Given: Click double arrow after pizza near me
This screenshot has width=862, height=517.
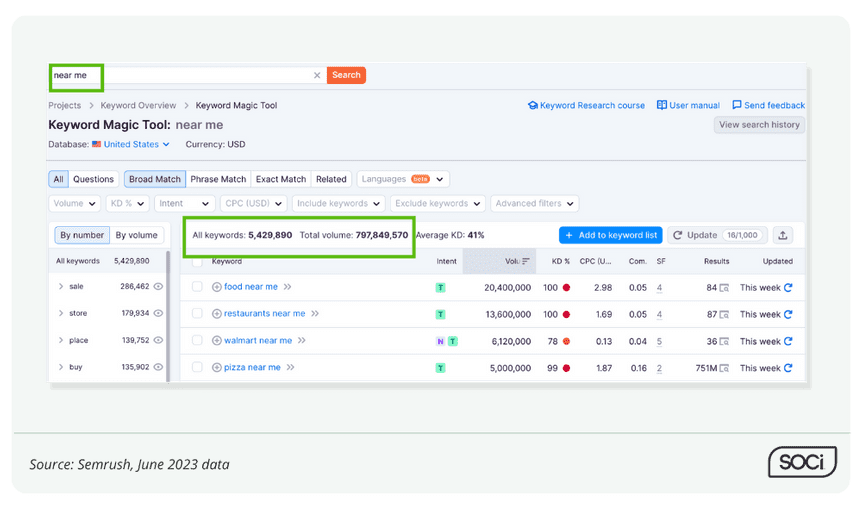Looking at the screenshot, I should [290, 367].
